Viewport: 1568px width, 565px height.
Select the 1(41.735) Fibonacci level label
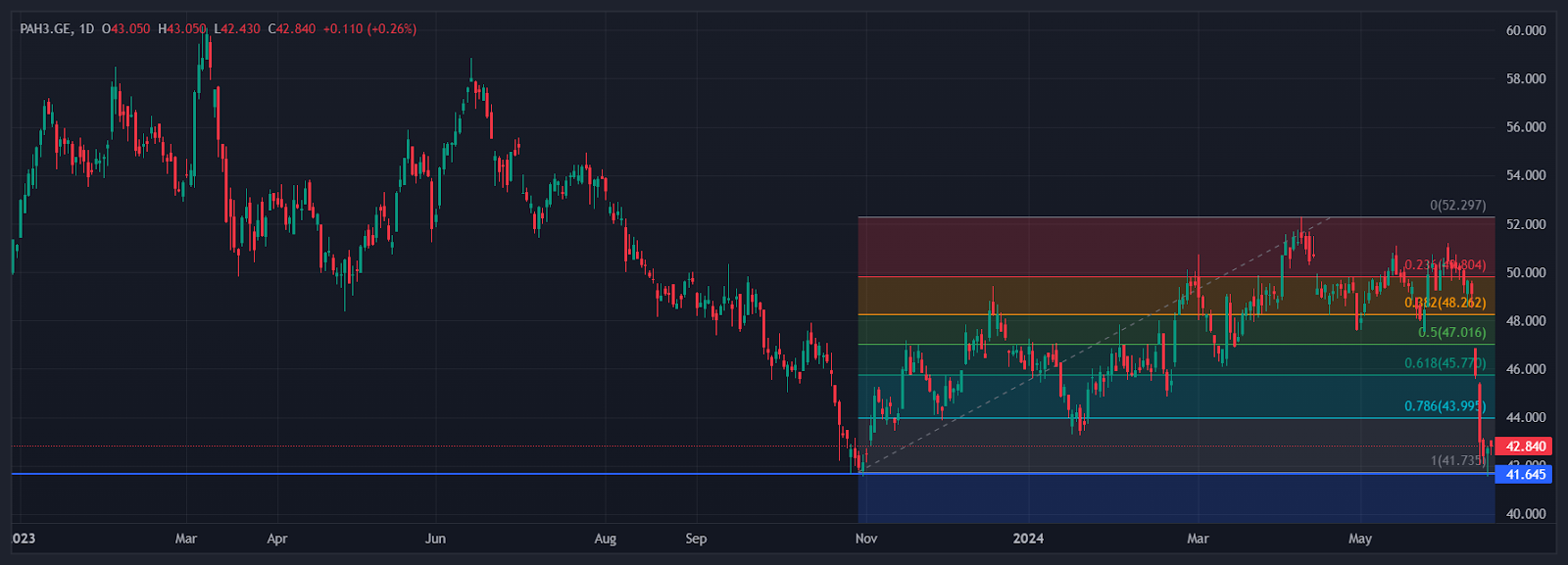click(x=1457, y=460)
